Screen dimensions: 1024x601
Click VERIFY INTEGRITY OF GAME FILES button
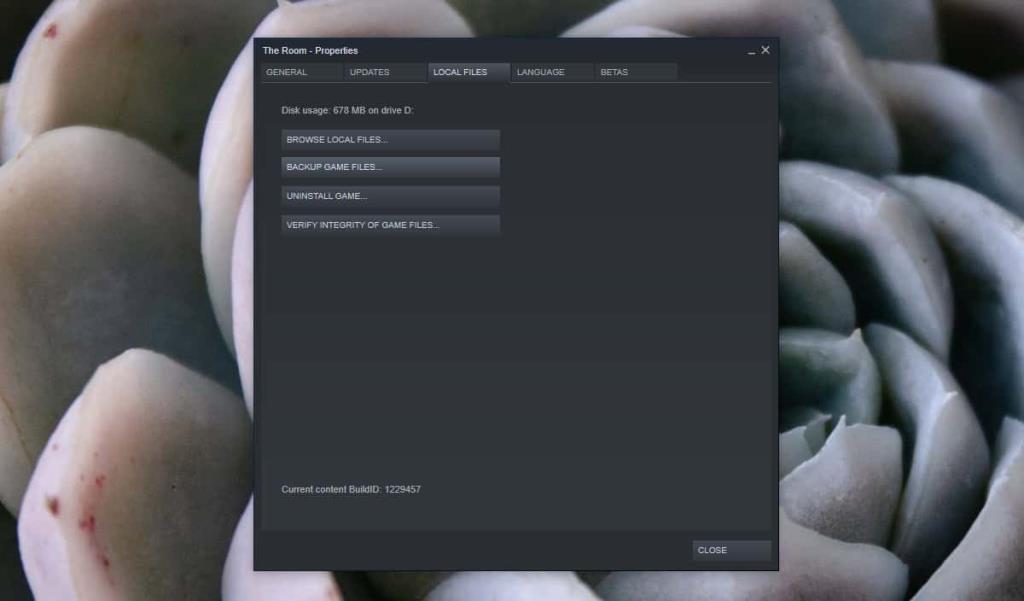[x=390, y=224]
